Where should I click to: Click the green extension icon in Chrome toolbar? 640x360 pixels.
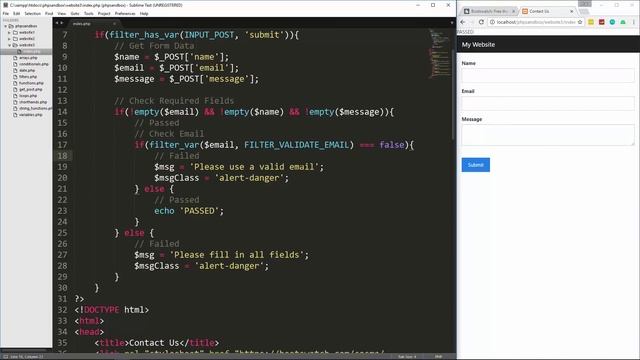623,22
